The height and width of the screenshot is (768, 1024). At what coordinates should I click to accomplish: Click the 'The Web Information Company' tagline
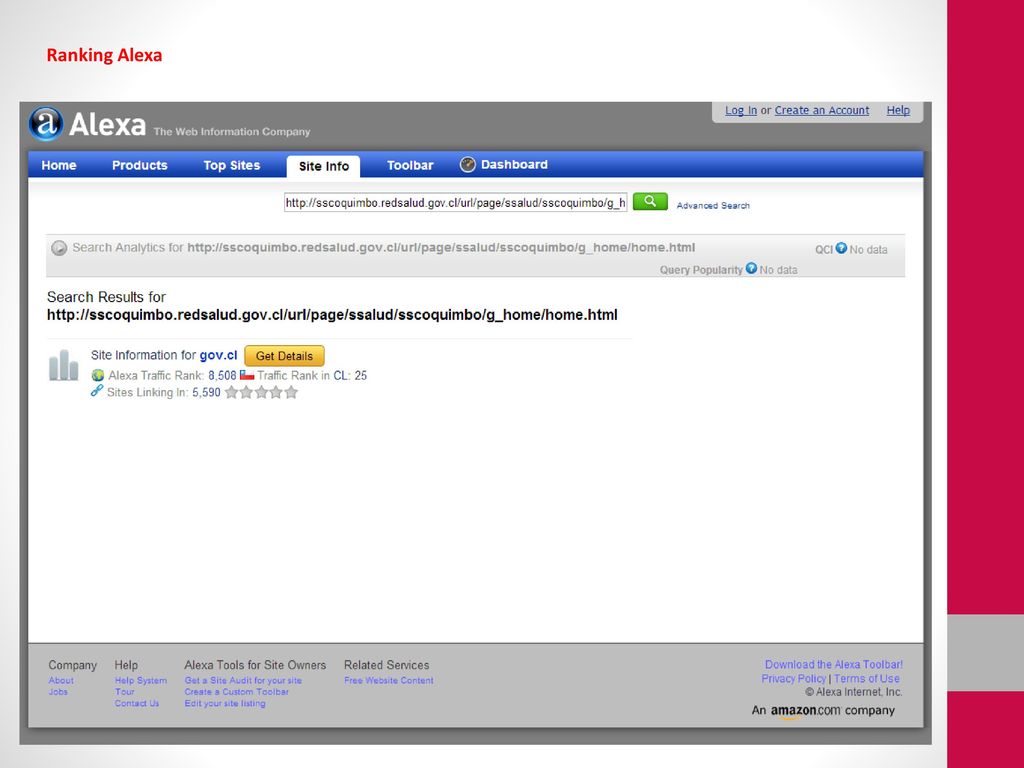[x=232, y=131]
